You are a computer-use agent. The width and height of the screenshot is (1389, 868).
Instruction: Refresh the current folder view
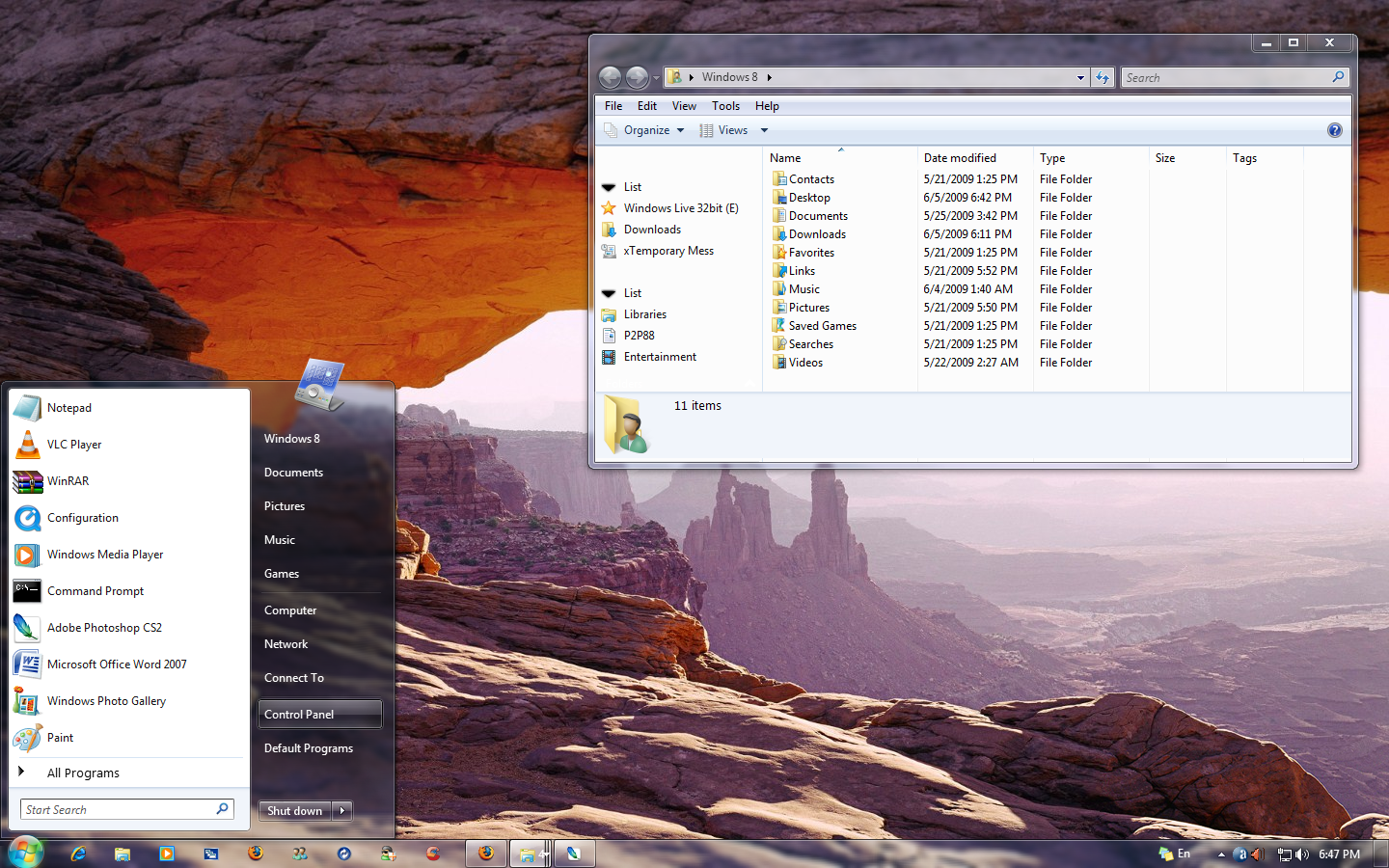tap(1103, 77)
